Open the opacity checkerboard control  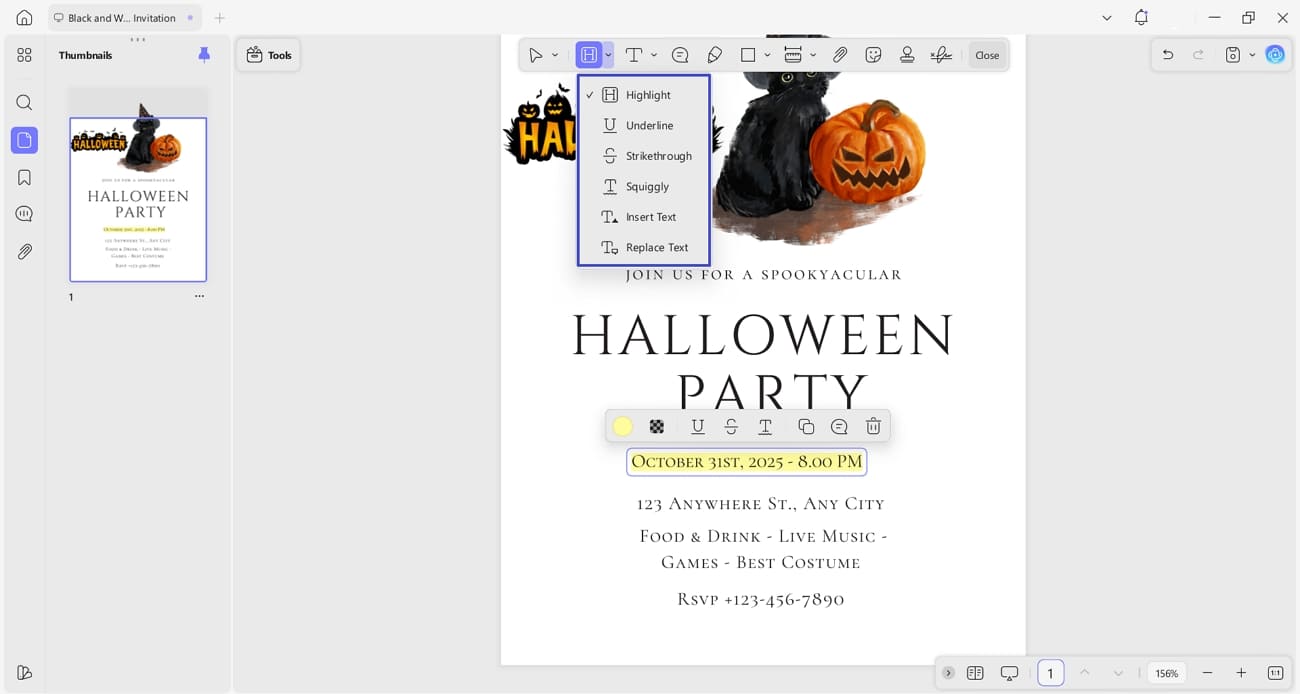click(x=657, y=427)
